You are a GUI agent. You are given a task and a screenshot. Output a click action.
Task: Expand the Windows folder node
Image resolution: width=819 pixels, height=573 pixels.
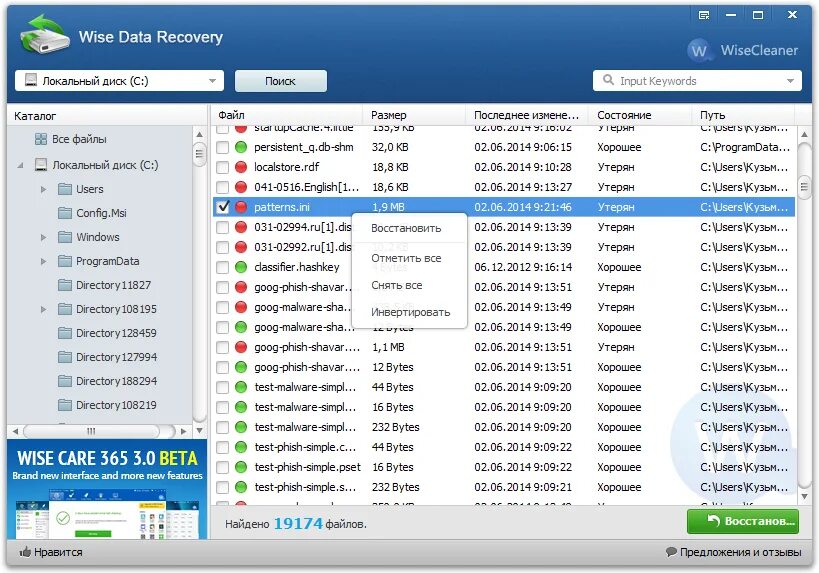coord(43,237)
